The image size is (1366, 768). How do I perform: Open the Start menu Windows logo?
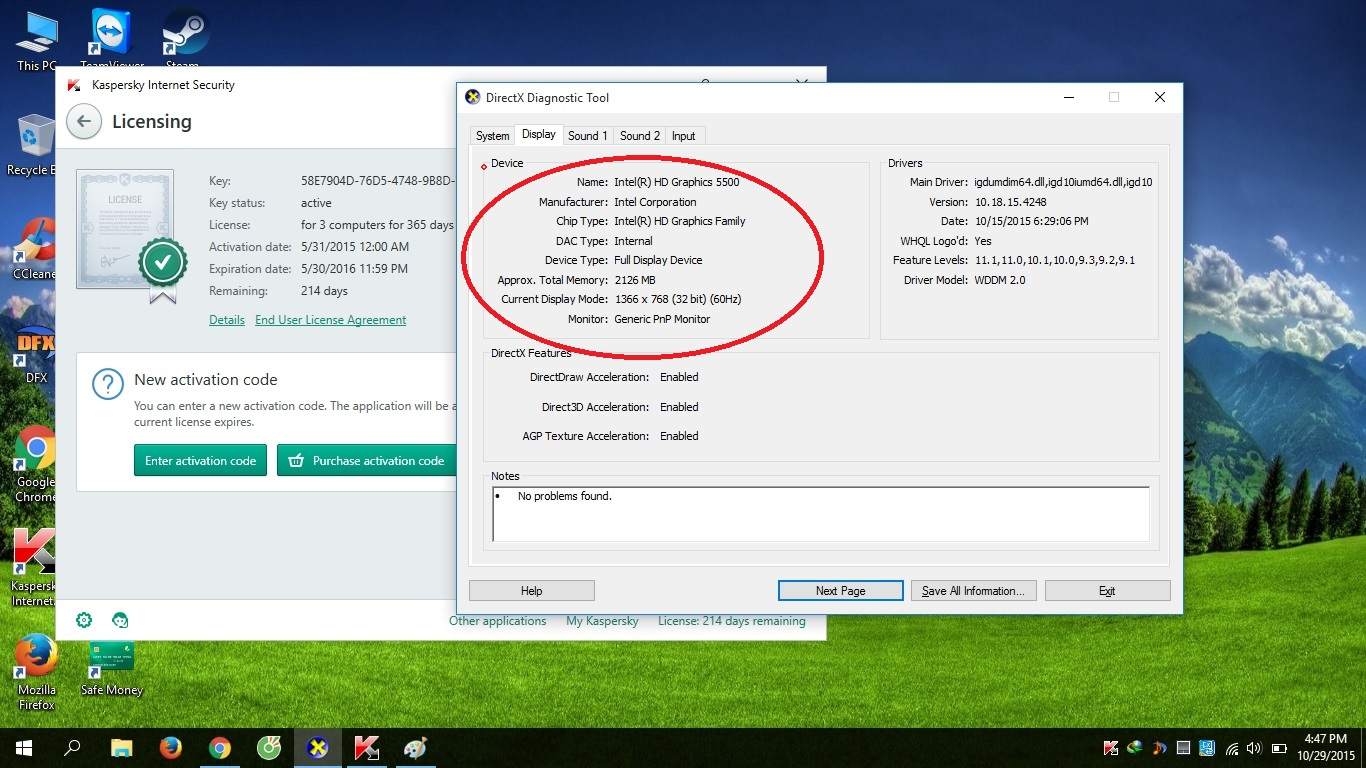tap(23, 748)
